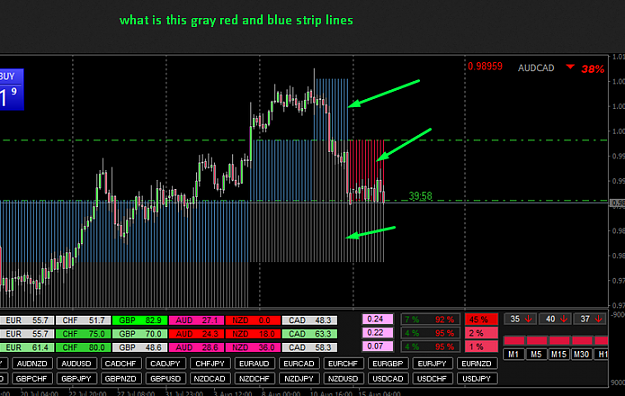Click the CHF 75.0 strength cell
This screenshot has height=396, width=625.
(83, 334)
